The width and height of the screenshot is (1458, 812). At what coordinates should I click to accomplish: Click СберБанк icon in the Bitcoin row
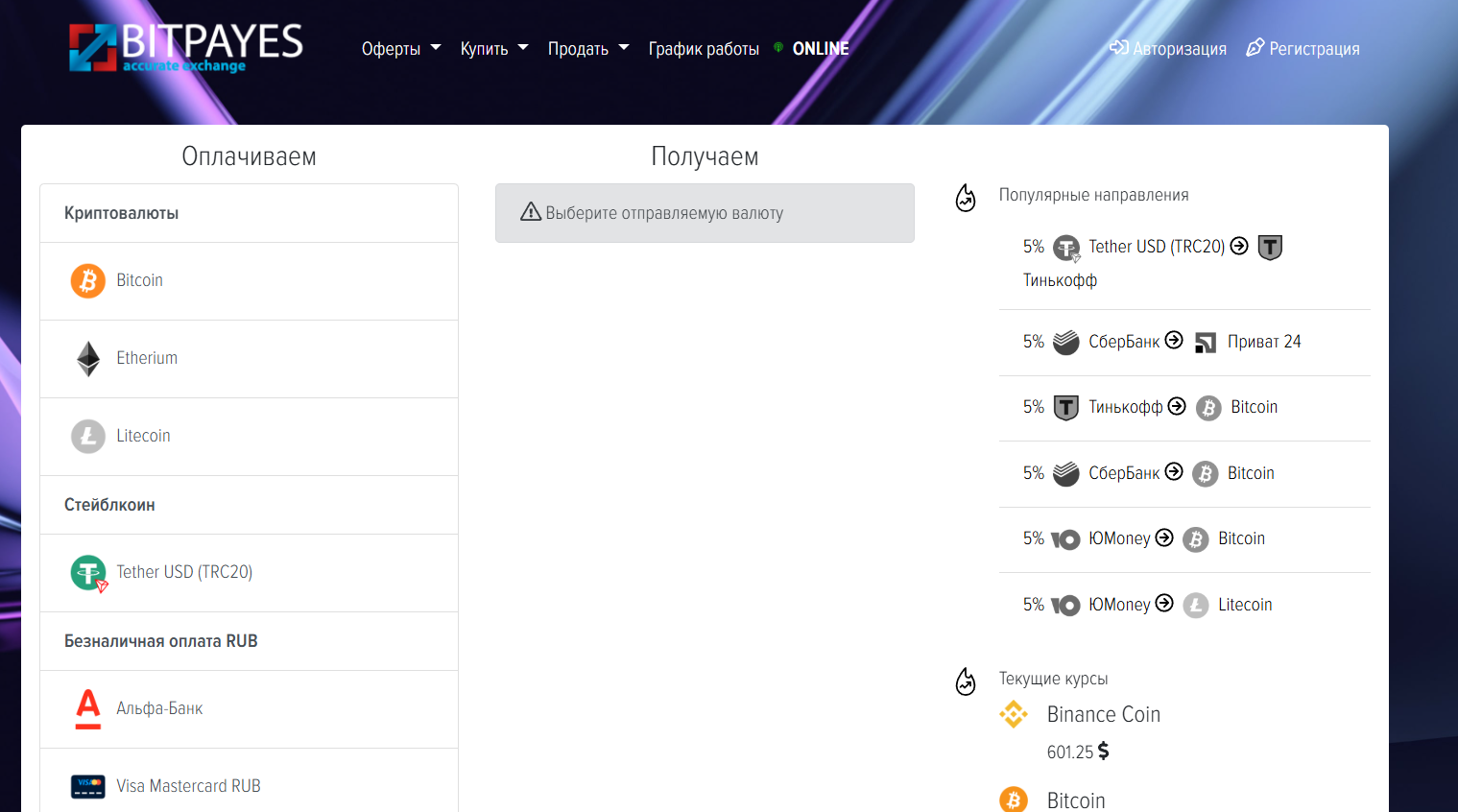pos(1066,474)
